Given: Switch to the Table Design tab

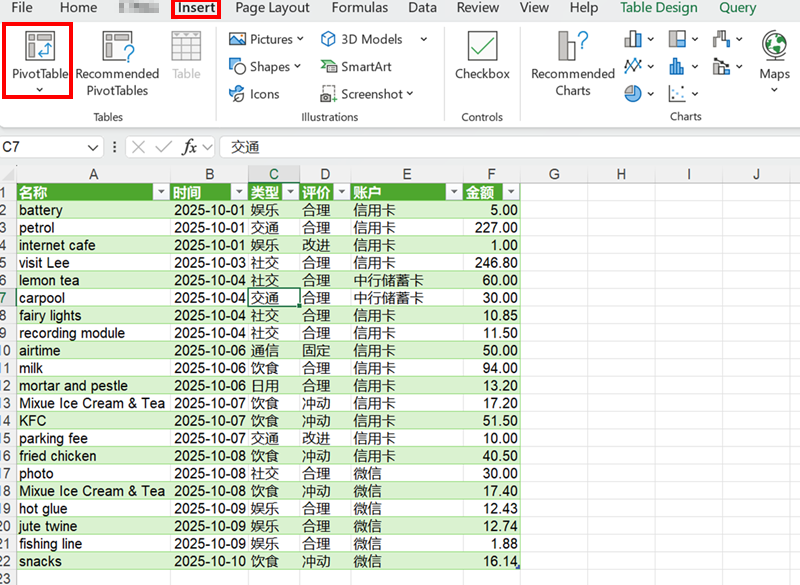Looking at the screenshot, I should 659,8.
